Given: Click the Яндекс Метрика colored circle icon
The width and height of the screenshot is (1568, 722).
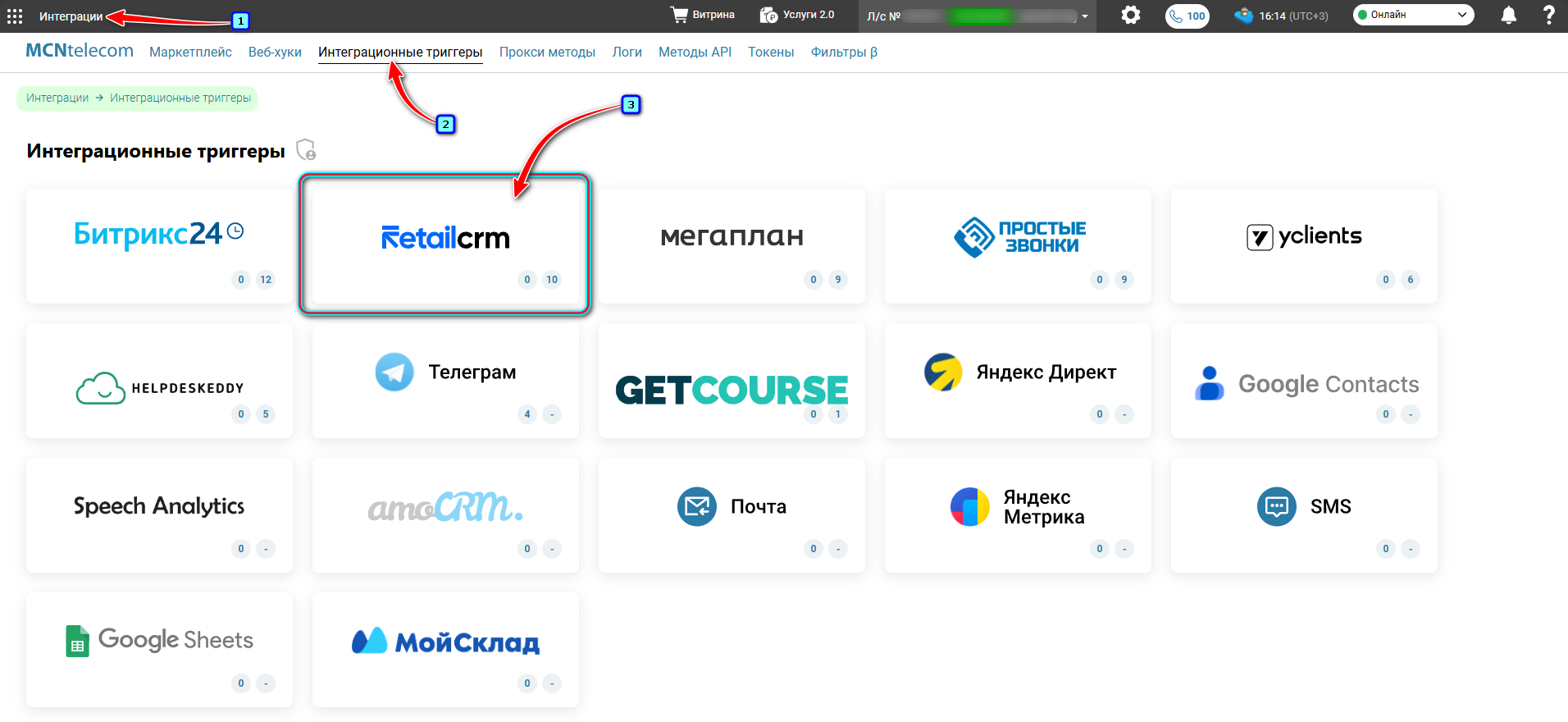Looking at the screenshot, I should (x=970, y=506).
